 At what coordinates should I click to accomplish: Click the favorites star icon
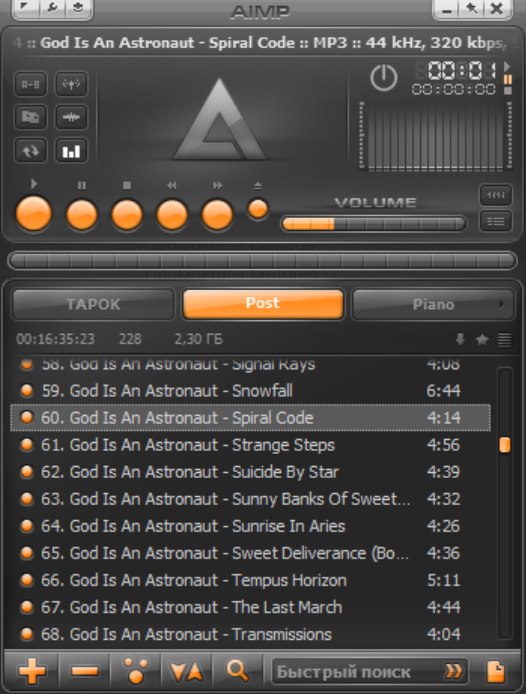482,339
